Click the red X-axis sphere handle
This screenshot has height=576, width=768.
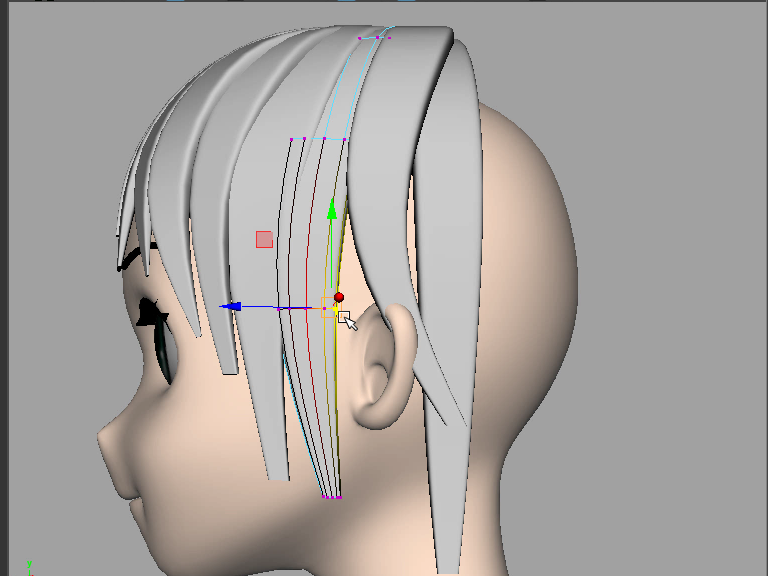tap(339, 297)
